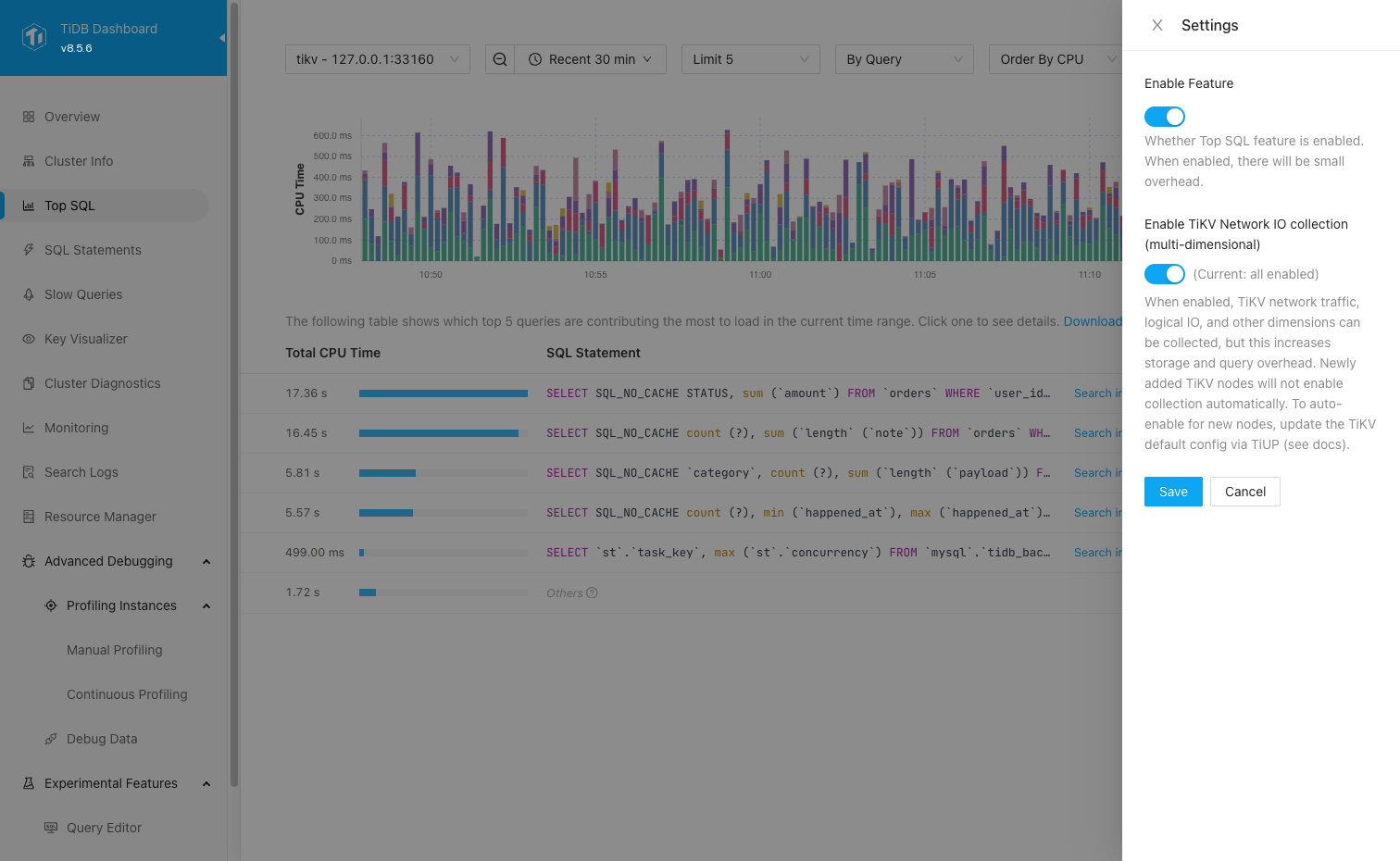Open the Limit 5 dropdown
The height and width of the screenshot is (861, 1400).
[750, 58]
